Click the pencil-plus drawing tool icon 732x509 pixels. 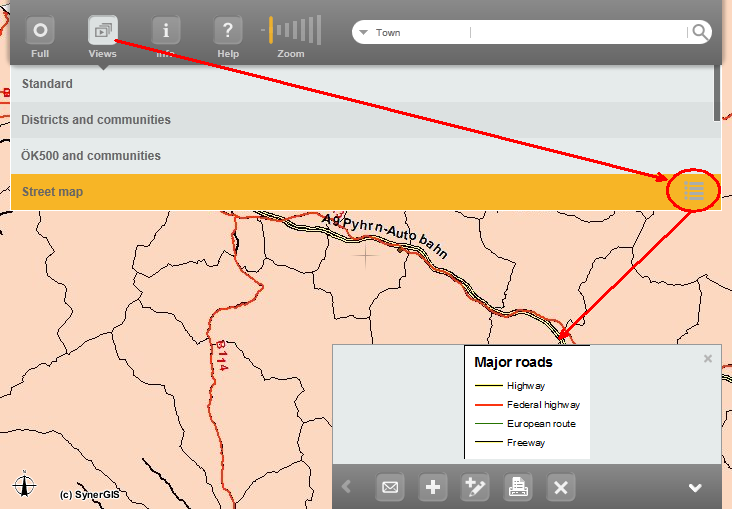pyautogui.click(x=475, y=487)
